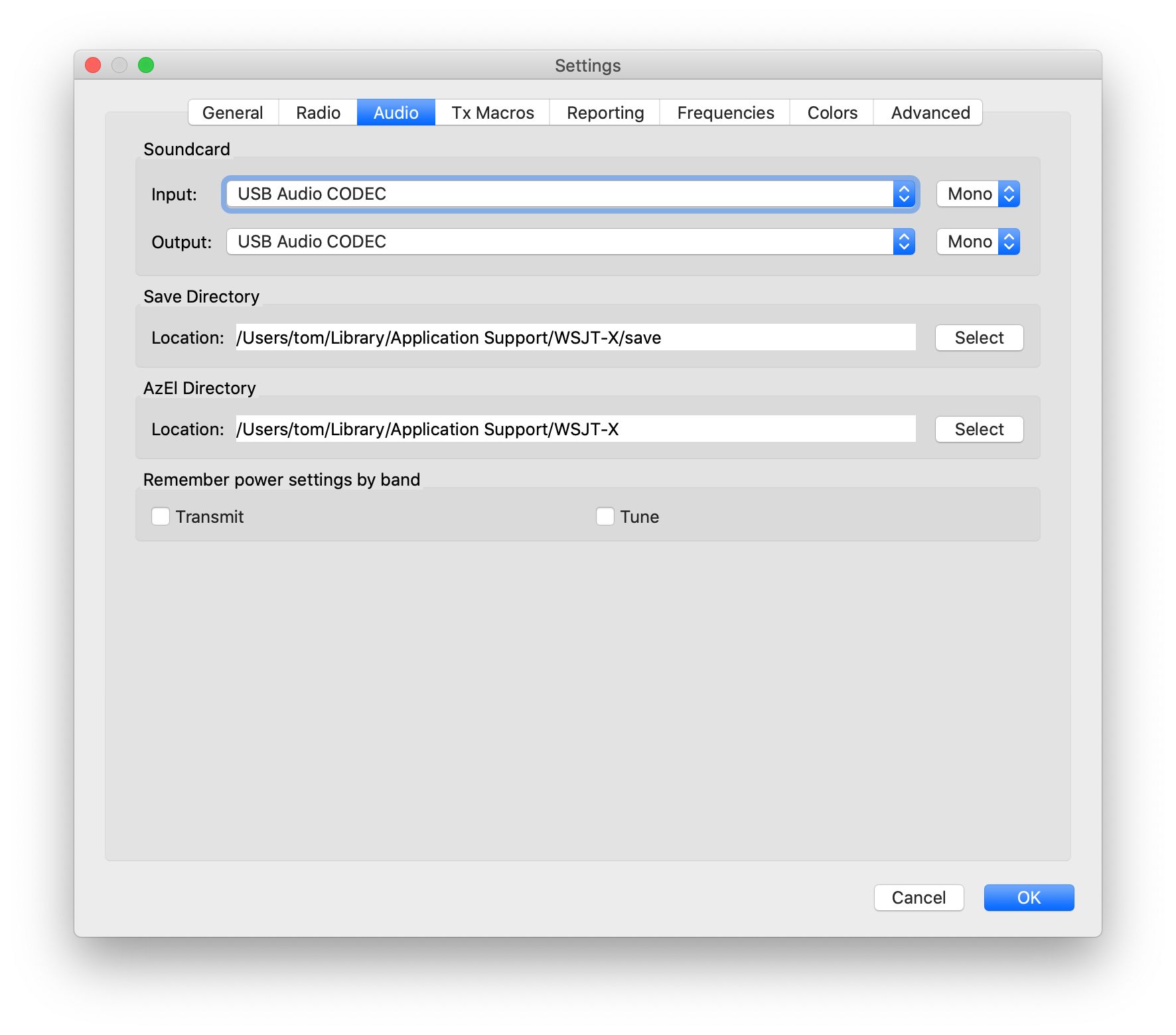Select the Audio tab
1176x1035 pixels.
pyautogui.click(x=396, y=113)
